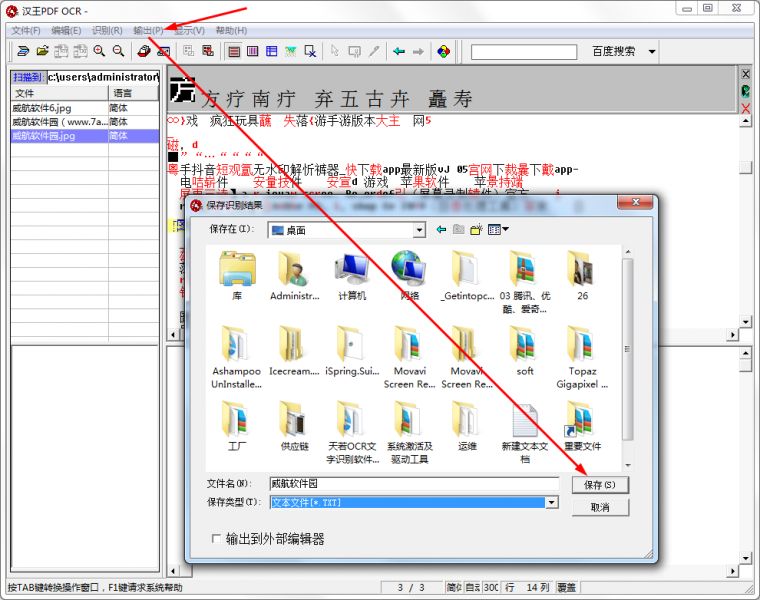Check the 输出到外部编辑器 checkbox
The width and height of the screenshot is (760, 600).
tap(216, 538)
